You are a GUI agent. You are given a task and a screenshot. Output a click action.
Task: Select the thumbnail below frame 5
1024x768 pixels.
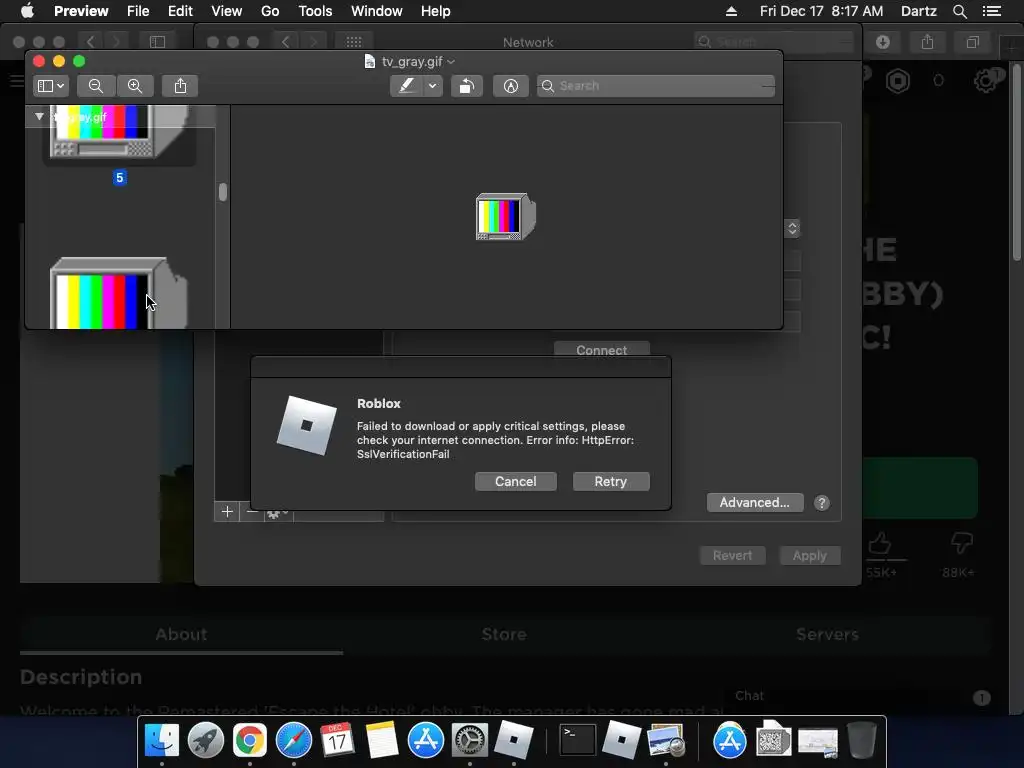click(118, 293)
